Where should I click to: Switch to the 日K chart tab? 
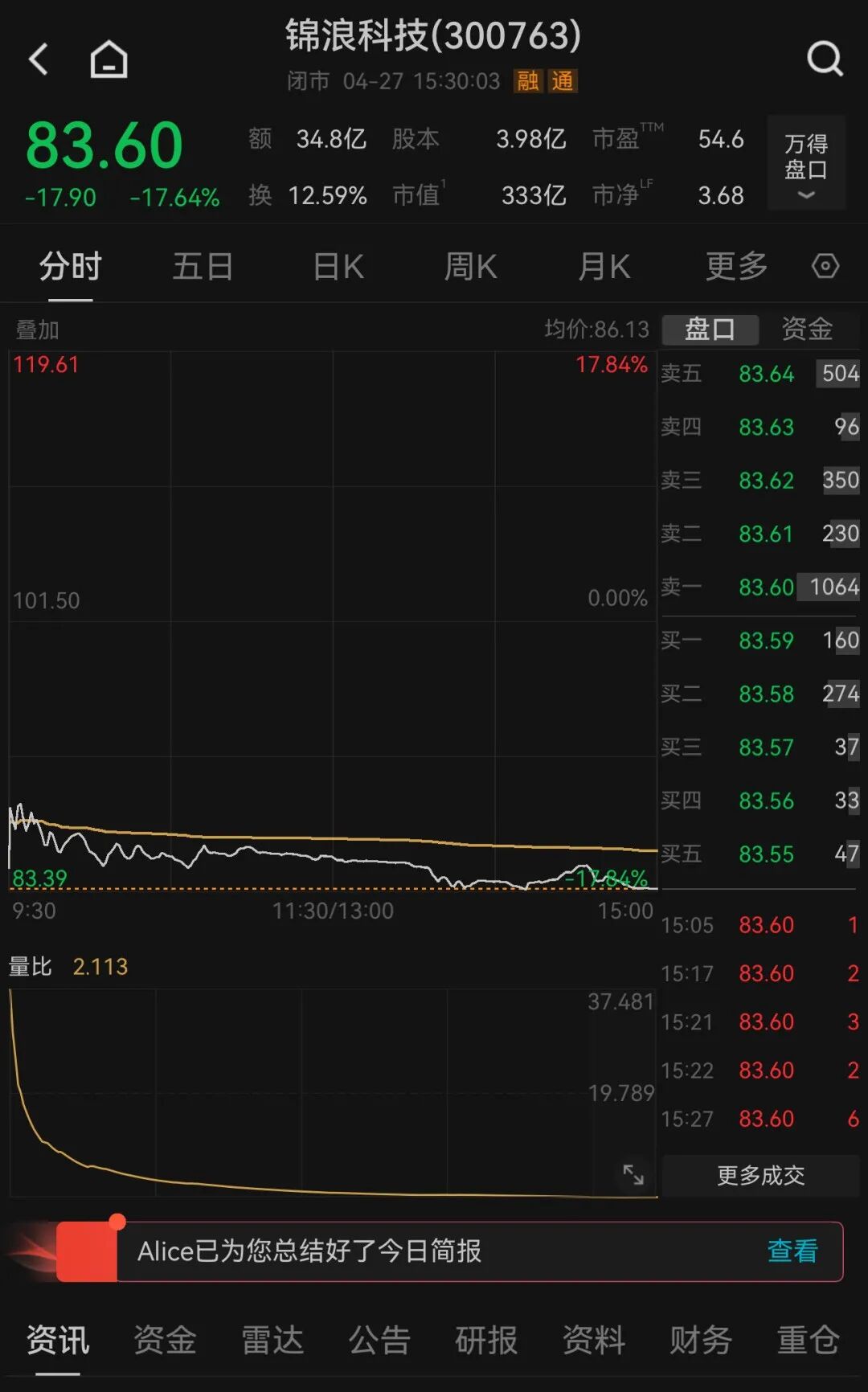click(338, 266)
